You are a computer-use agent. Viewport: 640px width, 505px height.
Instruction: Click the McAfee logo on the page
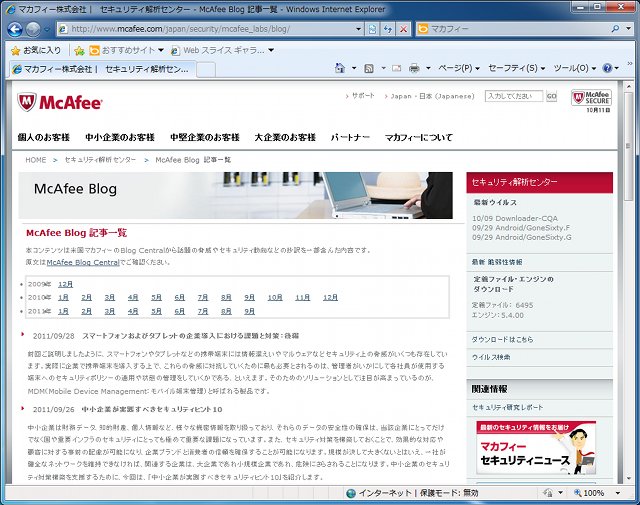60,102
